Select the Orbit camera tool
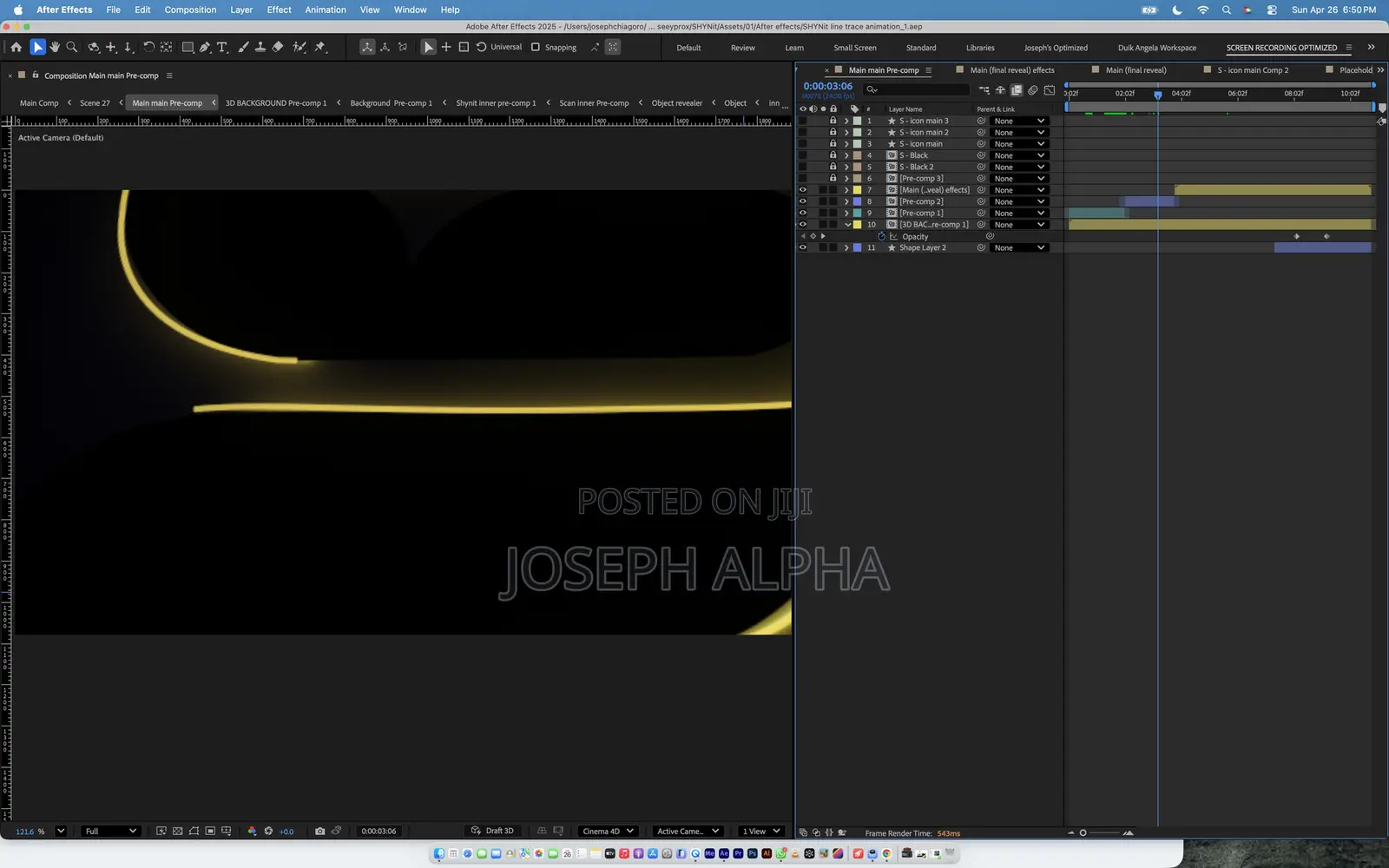This screenshot has height=868, width=1389. point(93,47)
